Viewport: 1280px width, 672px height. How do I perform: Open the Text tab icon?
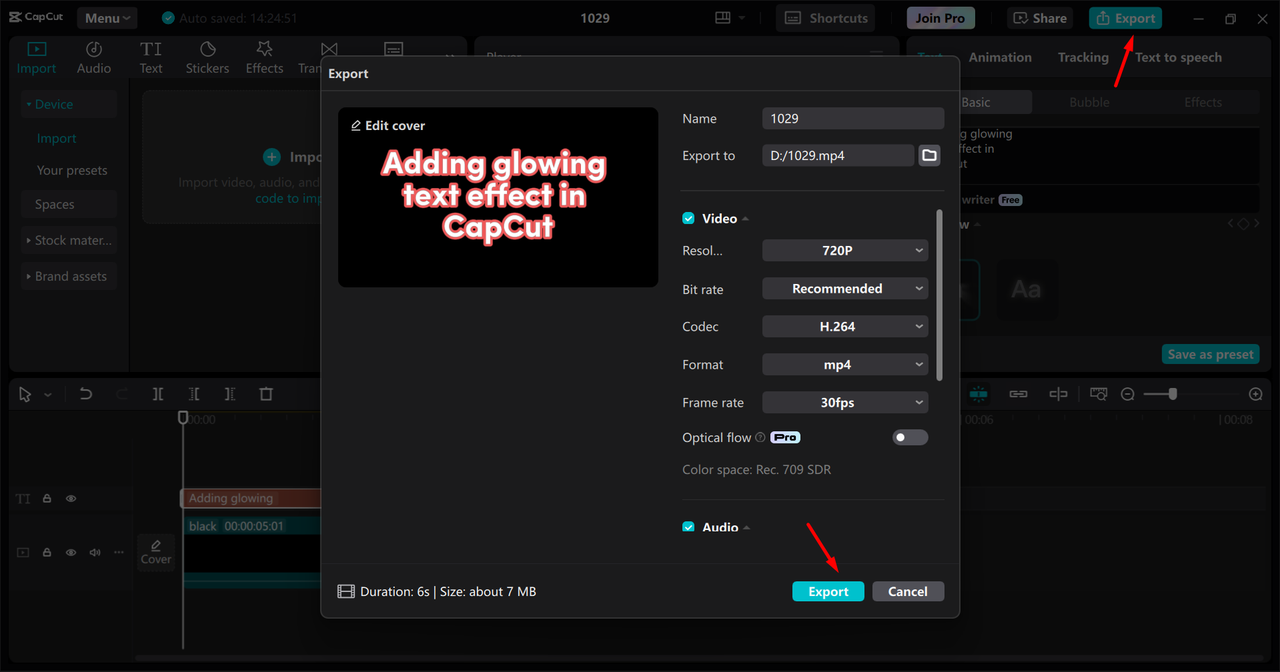151,49
